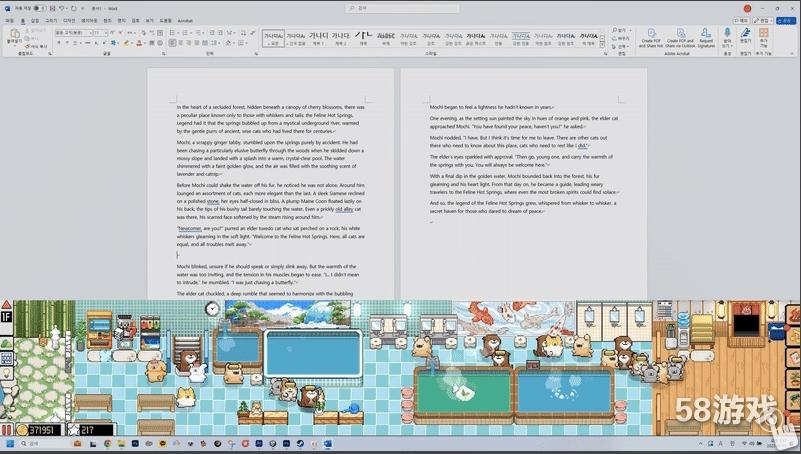Click the Editor pen icon in ribbon
This screenshot has width=801, height=454.
745,36
